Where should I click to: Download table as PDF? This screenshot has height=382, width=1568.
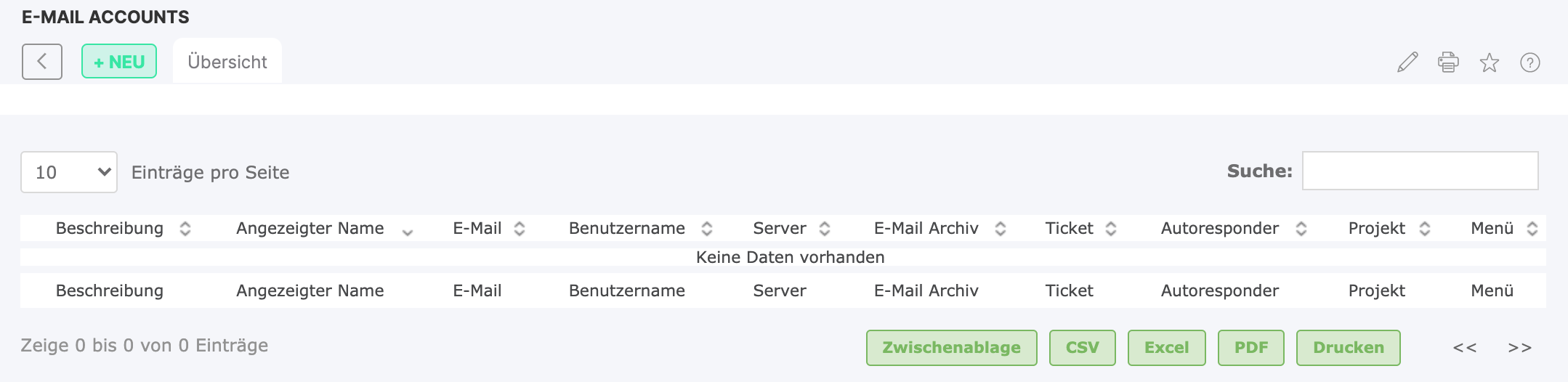pyautogui.click(x=1250, y=348)
